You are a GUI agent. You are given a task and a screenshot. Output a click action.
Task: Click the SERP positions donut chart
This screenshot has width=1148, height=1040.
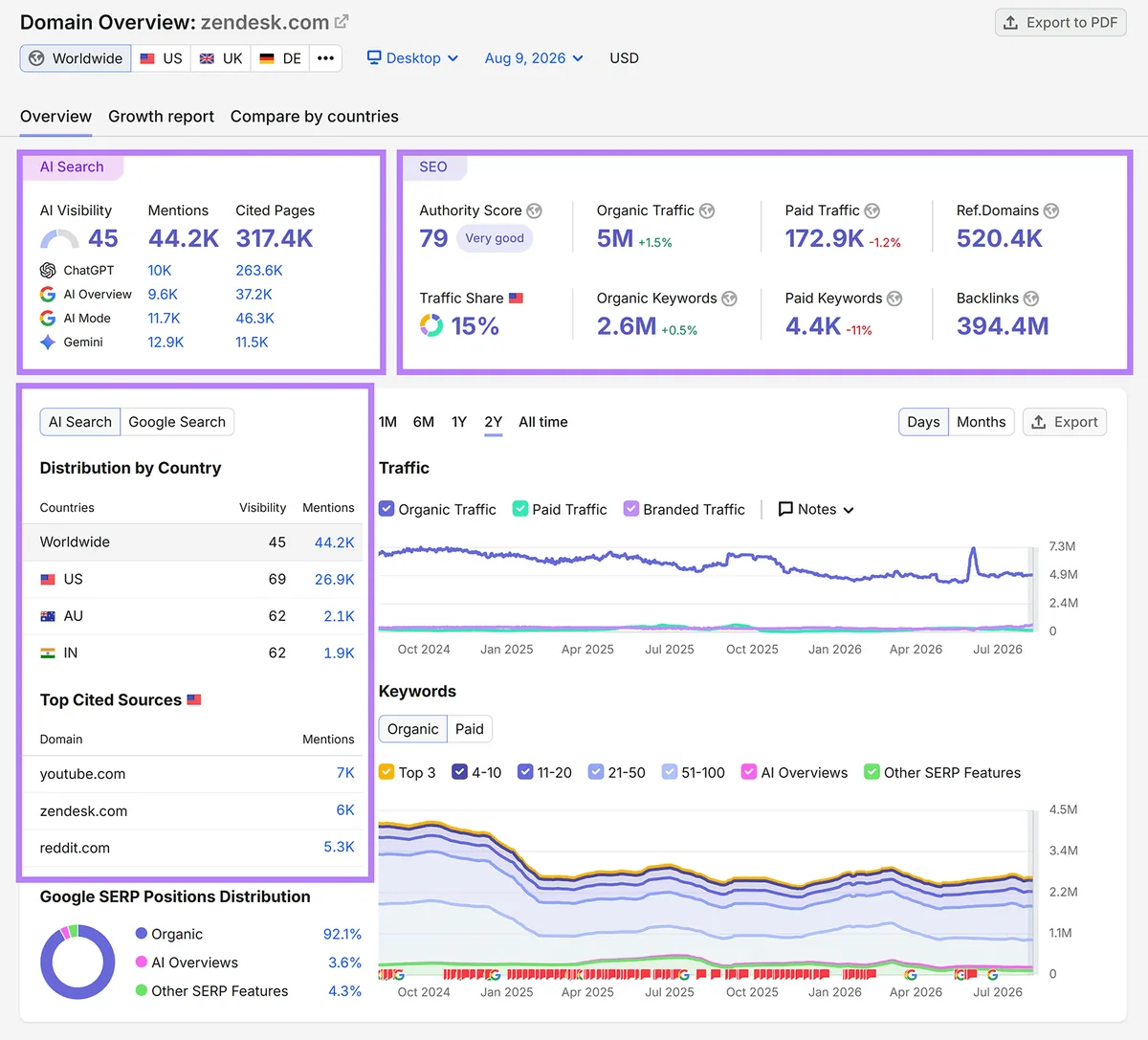coord(77,962)
